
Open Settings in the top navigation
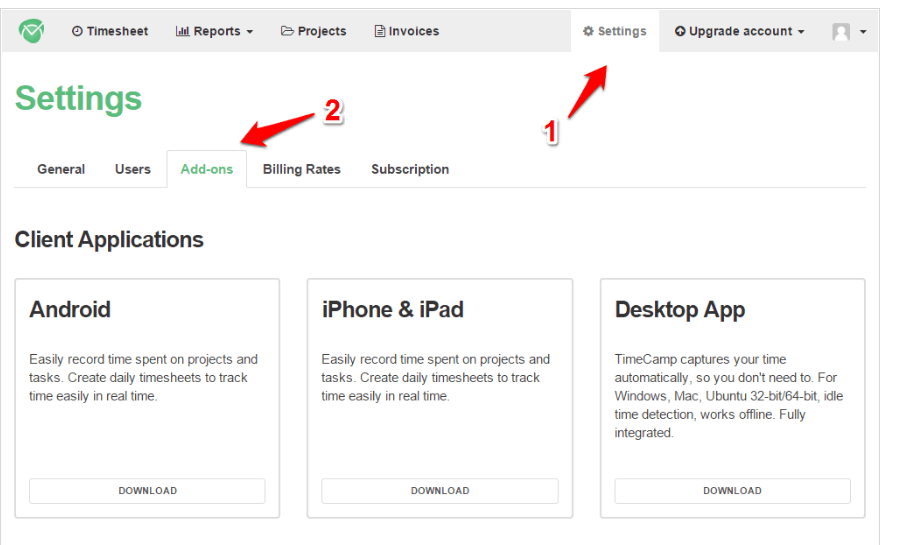pyautogui.click(x=615, y=31)
